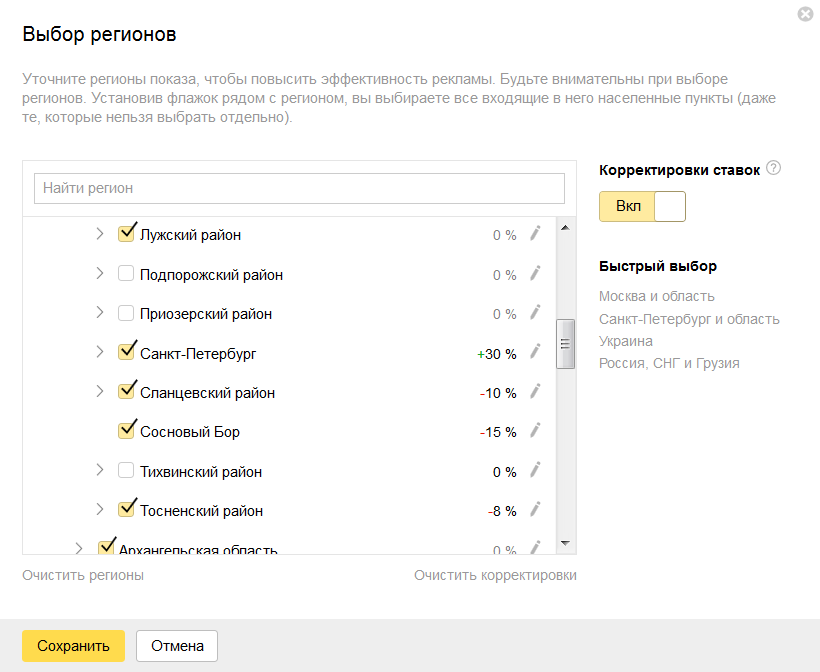Edit bid adjustment for Приозерский район
Image resolution: width=820 pixels, height=672 pixels.
tap(534, 312)
